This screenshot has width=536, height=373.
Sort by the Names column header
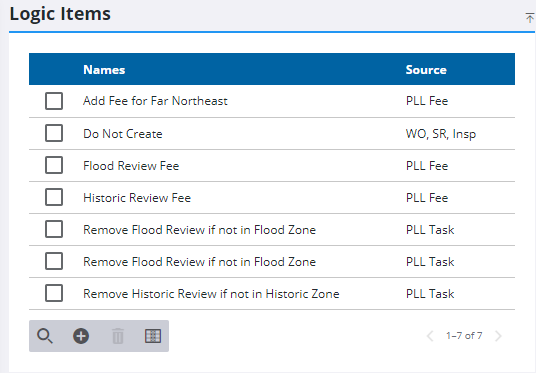coord(104,70)
